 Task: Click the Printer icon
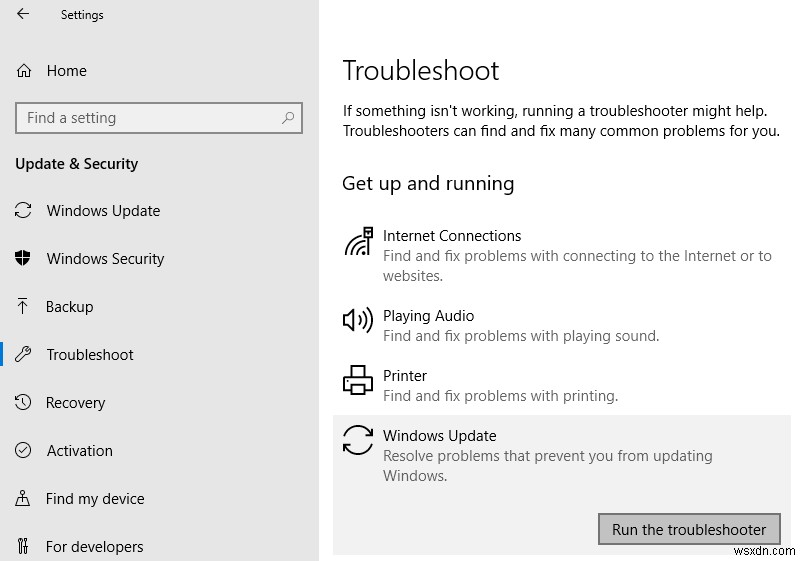point(358,380)
